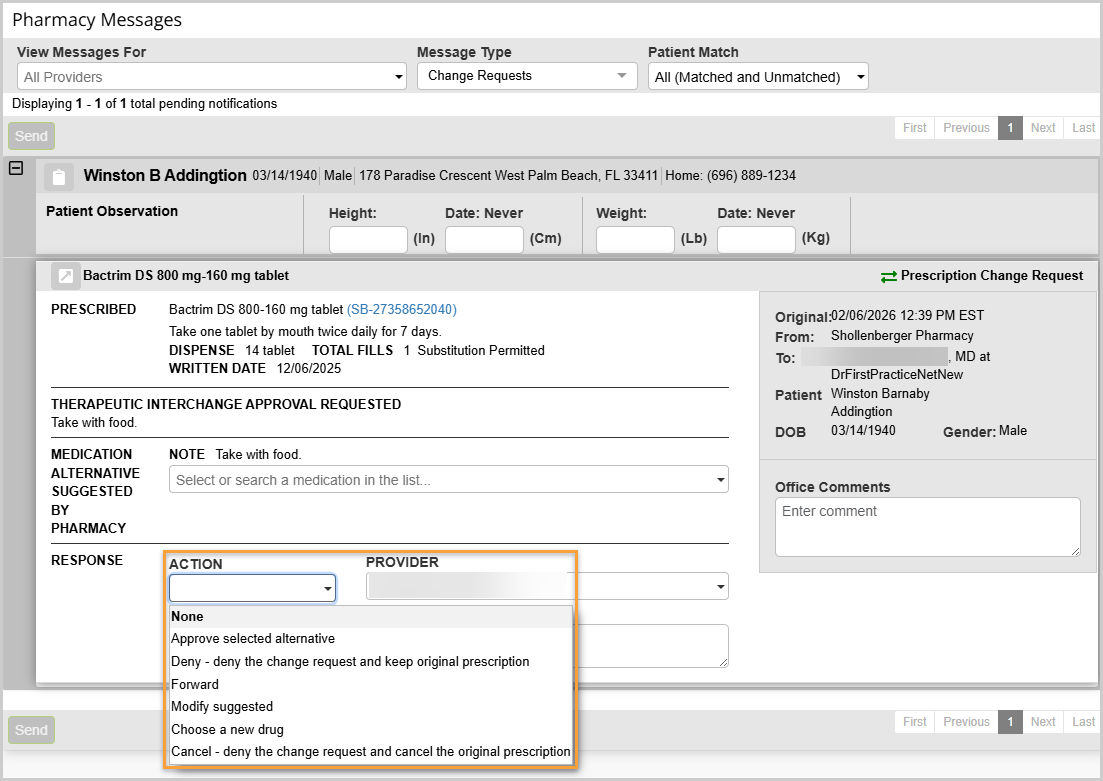The width and height of the screenshot is (1103, 781).
Task: Click the Prescription Change Request label
Action: pyautogui.click(x=992, y=276)
